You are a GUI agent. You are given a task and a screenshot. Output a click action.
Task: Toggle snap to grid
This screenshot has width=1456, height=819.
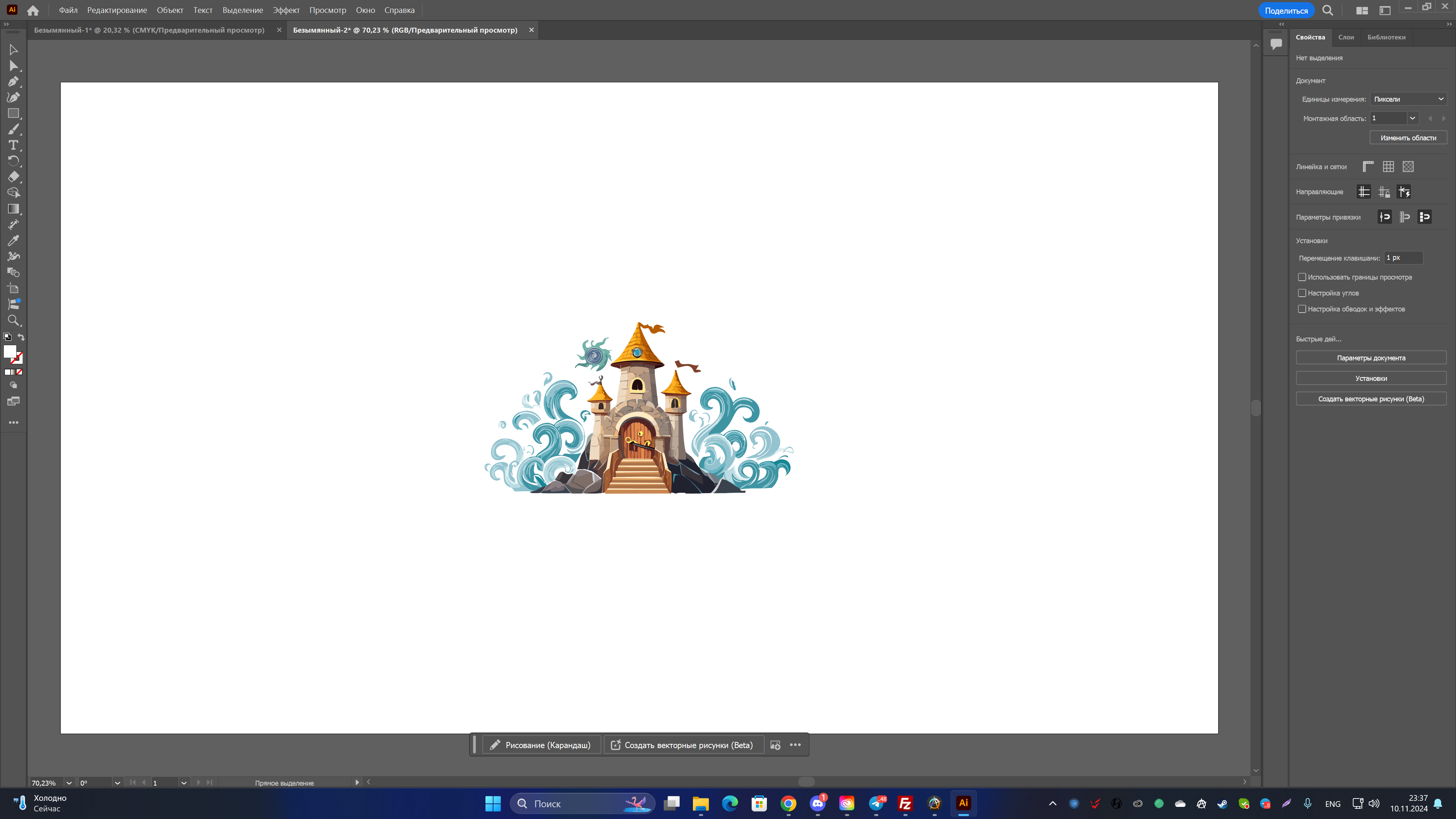(1404, 217)
